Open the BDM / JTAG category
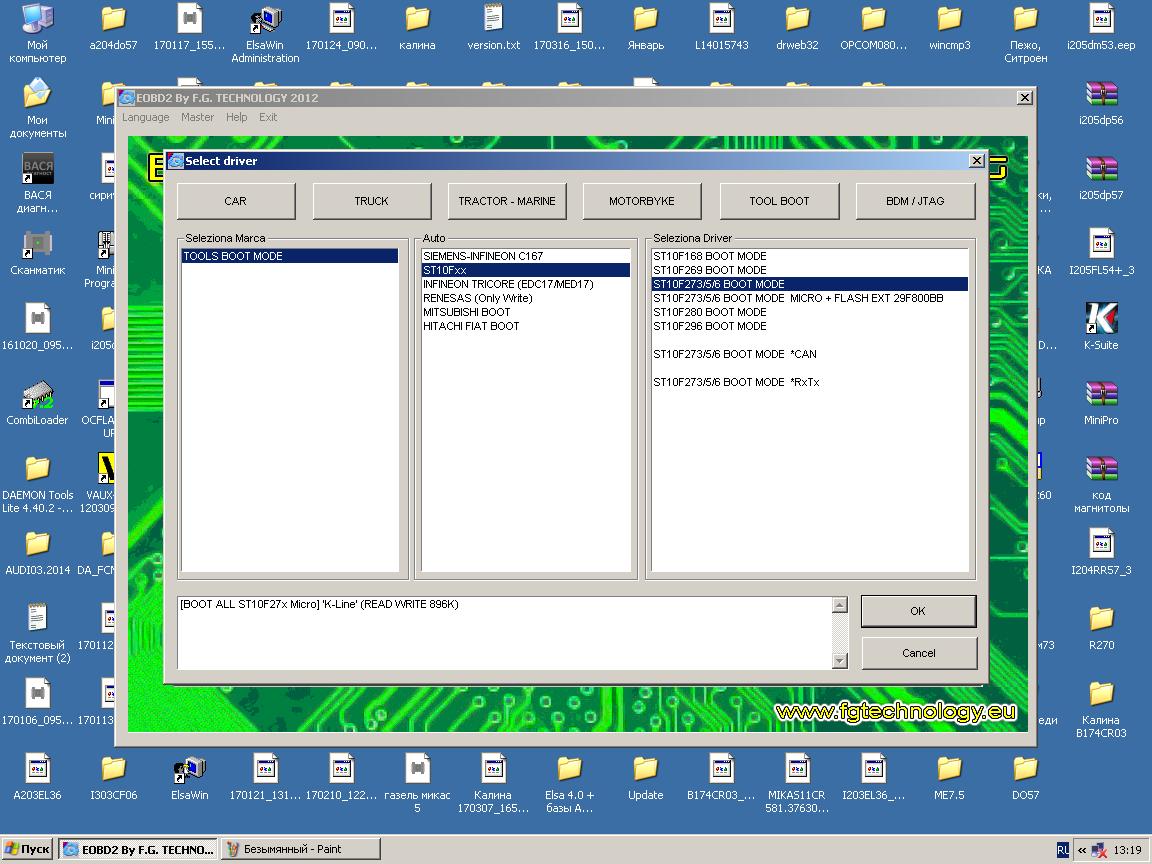Viewport: 1152px width, 864px height. tap(915, 201)
